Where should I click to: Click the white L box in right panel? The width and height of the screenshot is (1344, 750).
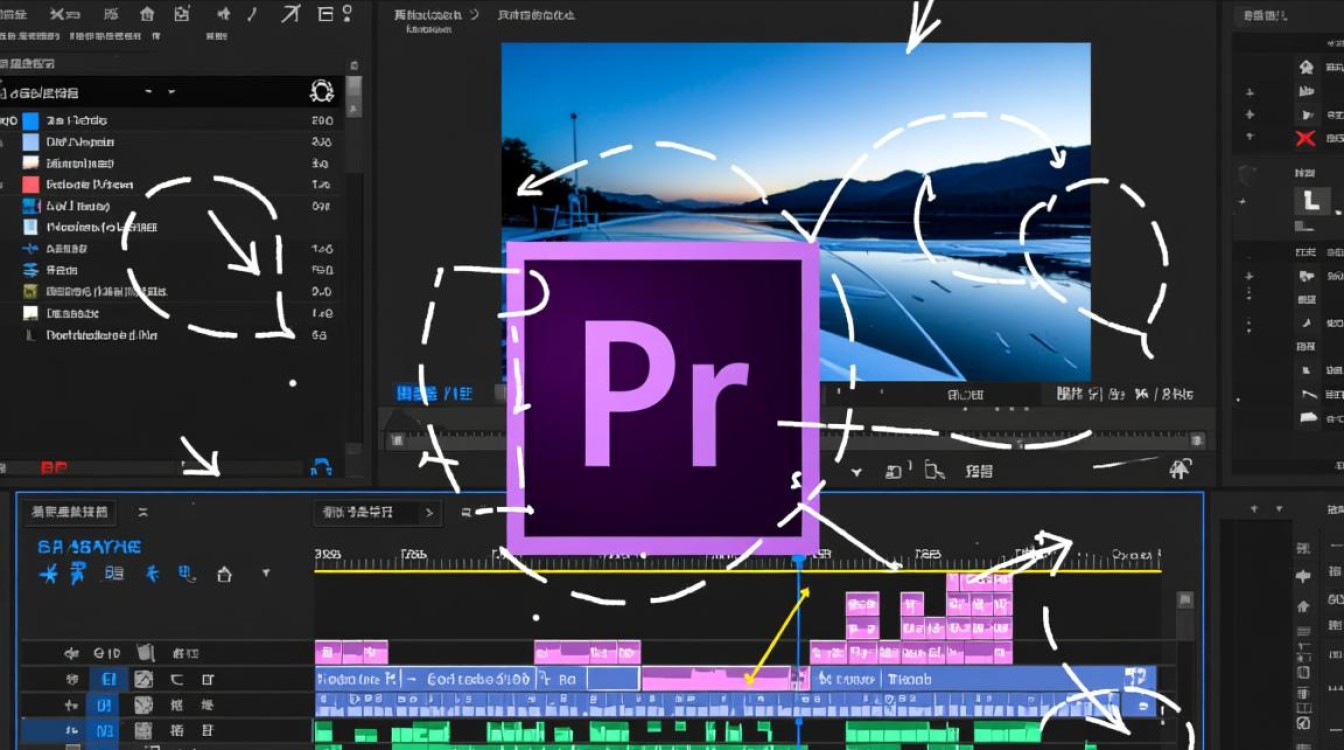pyautogui.click(x=1311, y=200)
